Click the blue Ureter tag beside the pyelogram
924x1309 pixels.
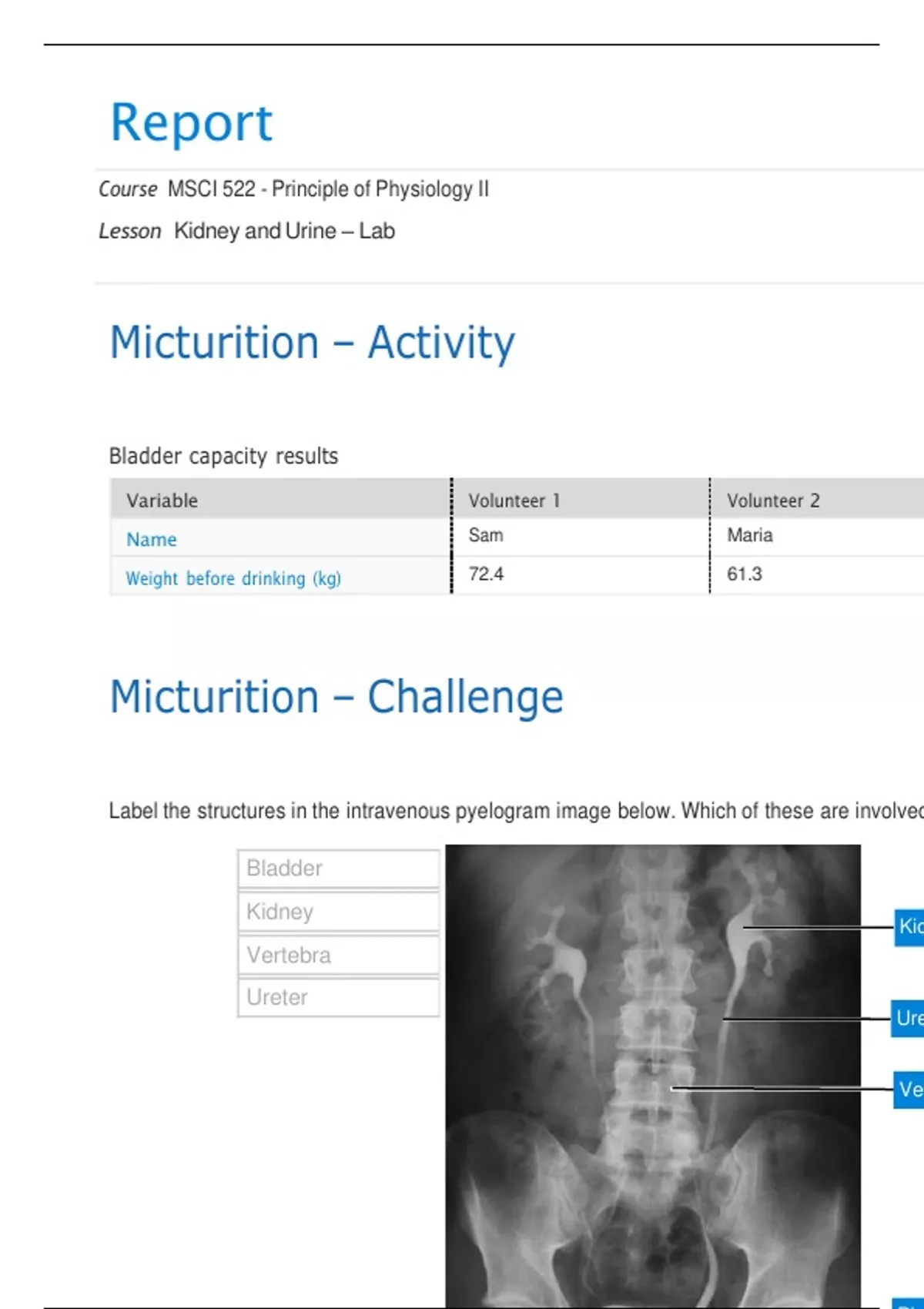coord(909,1018)
